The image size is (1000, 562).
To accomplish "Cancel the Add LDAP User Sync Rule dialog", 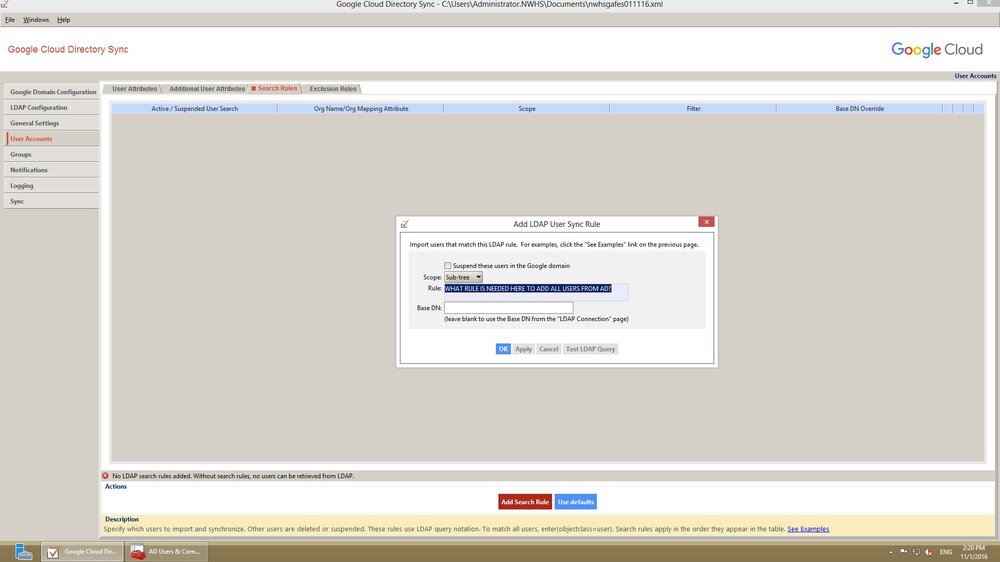I will 548,349.
